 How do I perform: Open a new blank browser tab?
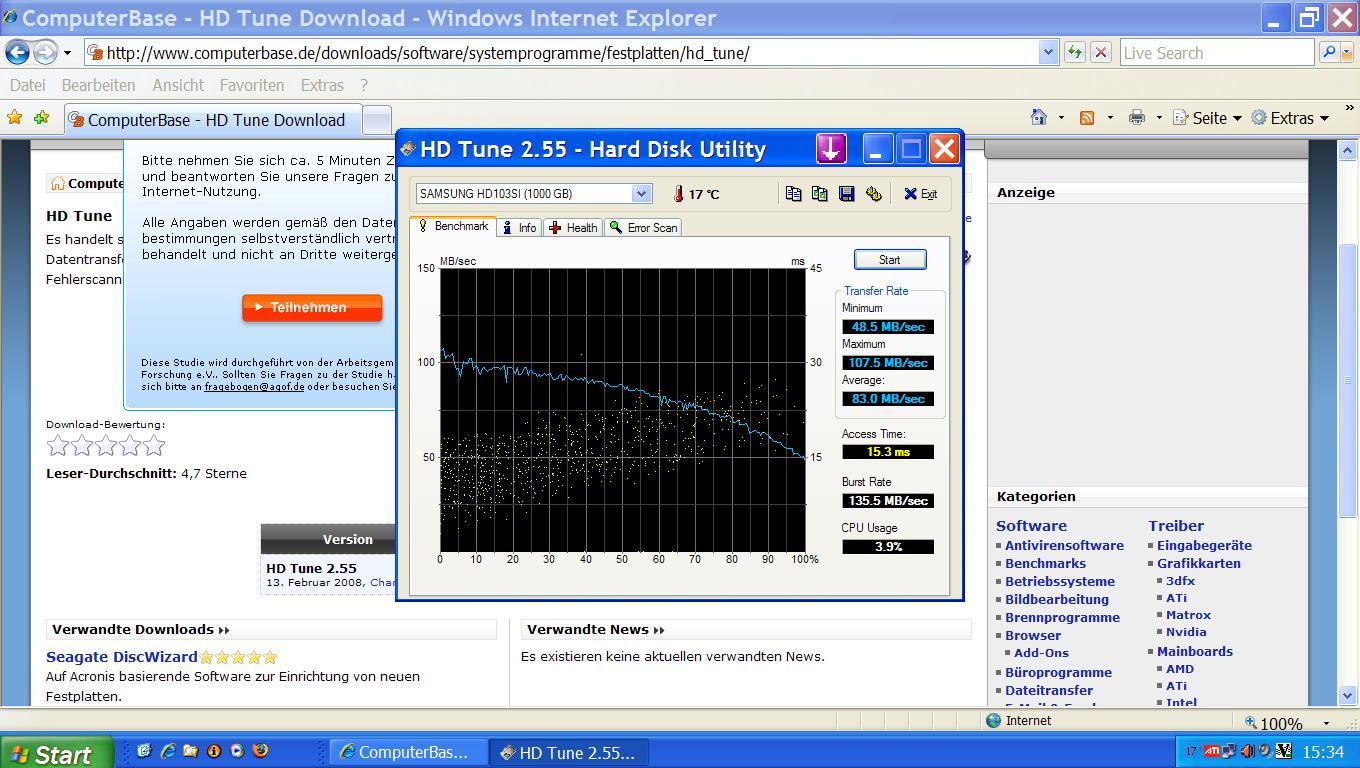coord(376,121)
